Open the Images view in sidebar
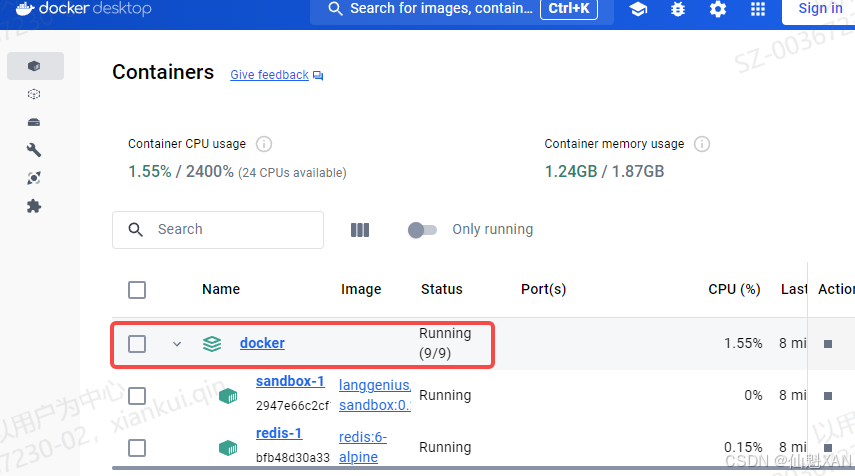Viewport: 855px width, 476px height. (x=34, y=94)
